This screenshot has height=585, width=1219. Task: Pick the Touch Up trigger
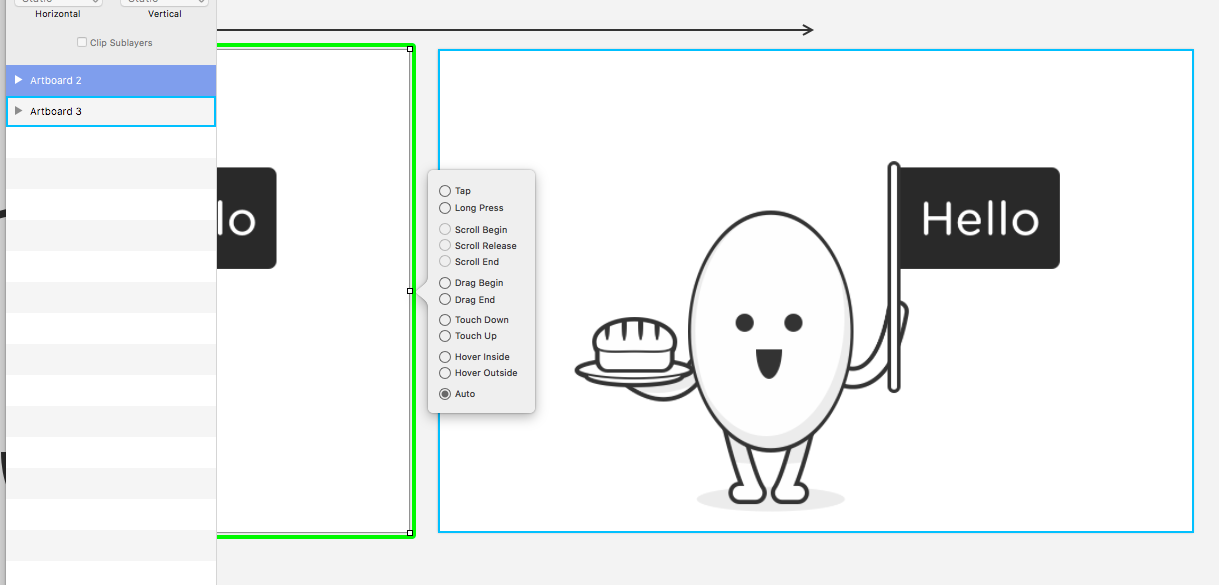[445, 336]
